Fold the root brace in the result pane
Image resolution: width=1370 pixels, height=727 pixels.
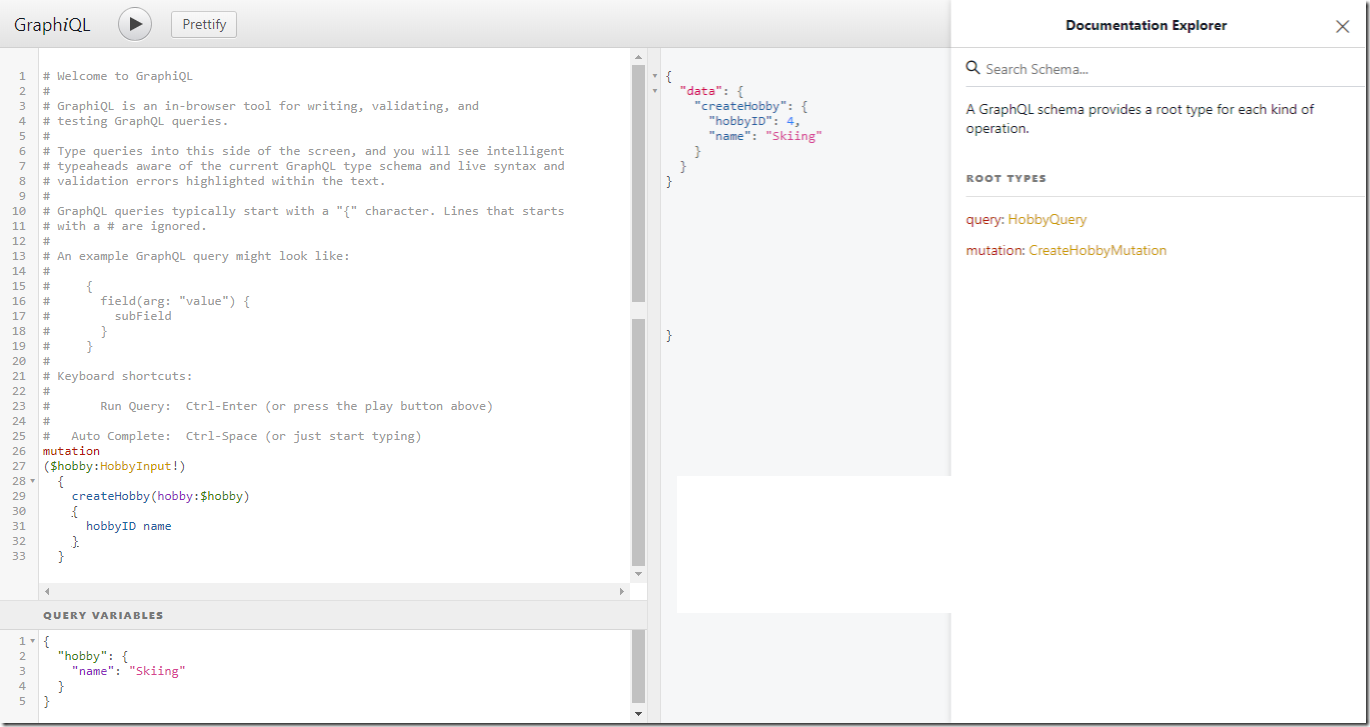(x=655, y=76)
